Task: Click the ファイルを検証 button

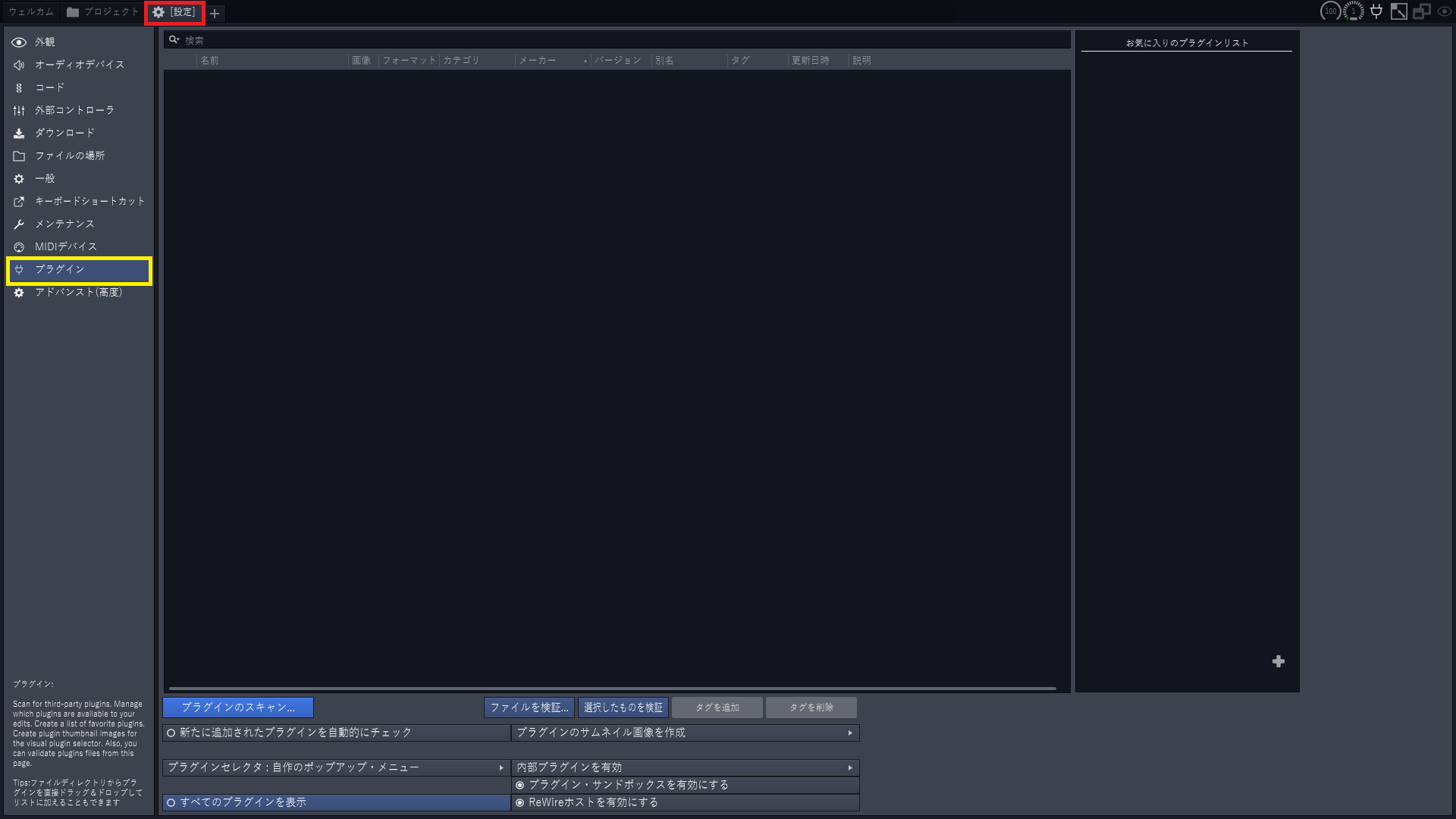Action: click(x=529, y=708)
